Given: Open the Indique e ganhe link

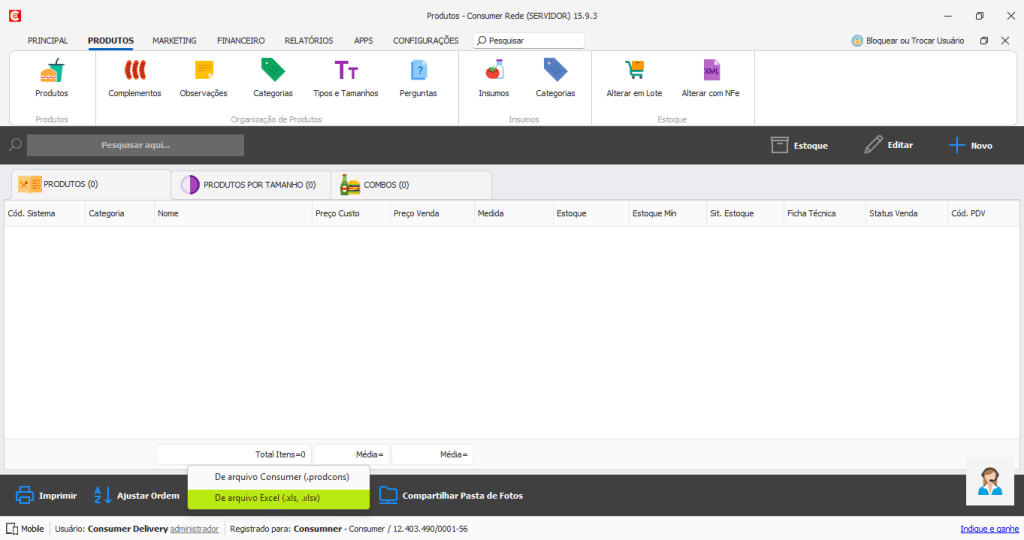Looking at the screenshot, I should click(988, 529).
